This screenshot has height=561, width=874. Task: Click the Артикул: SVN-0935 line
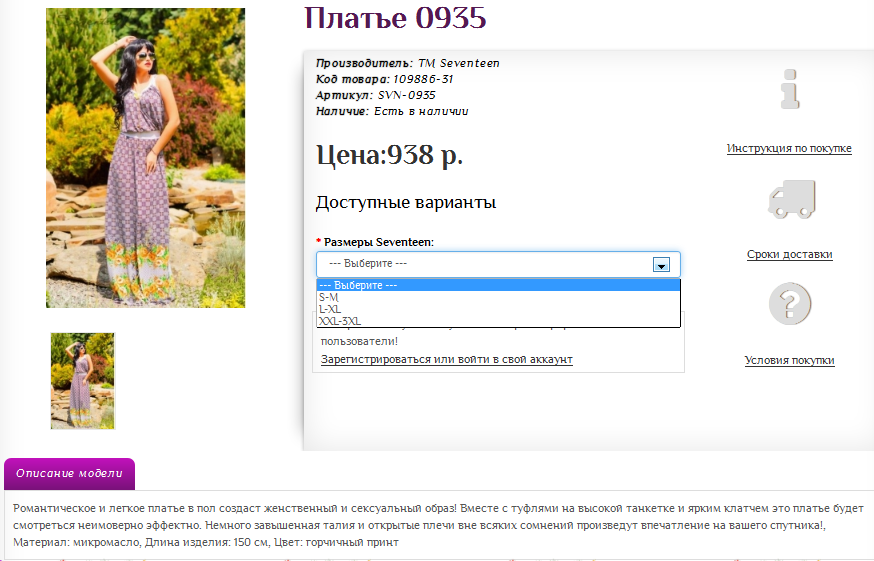click(x=376, y=95)
